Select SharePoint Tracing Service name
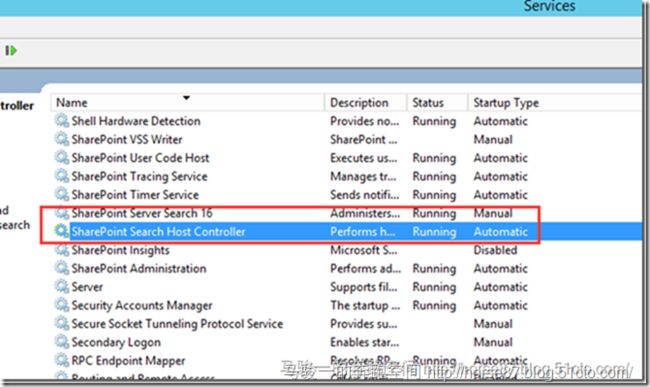Viewport: 650px width, 387px height. click(x=139, y=176)
